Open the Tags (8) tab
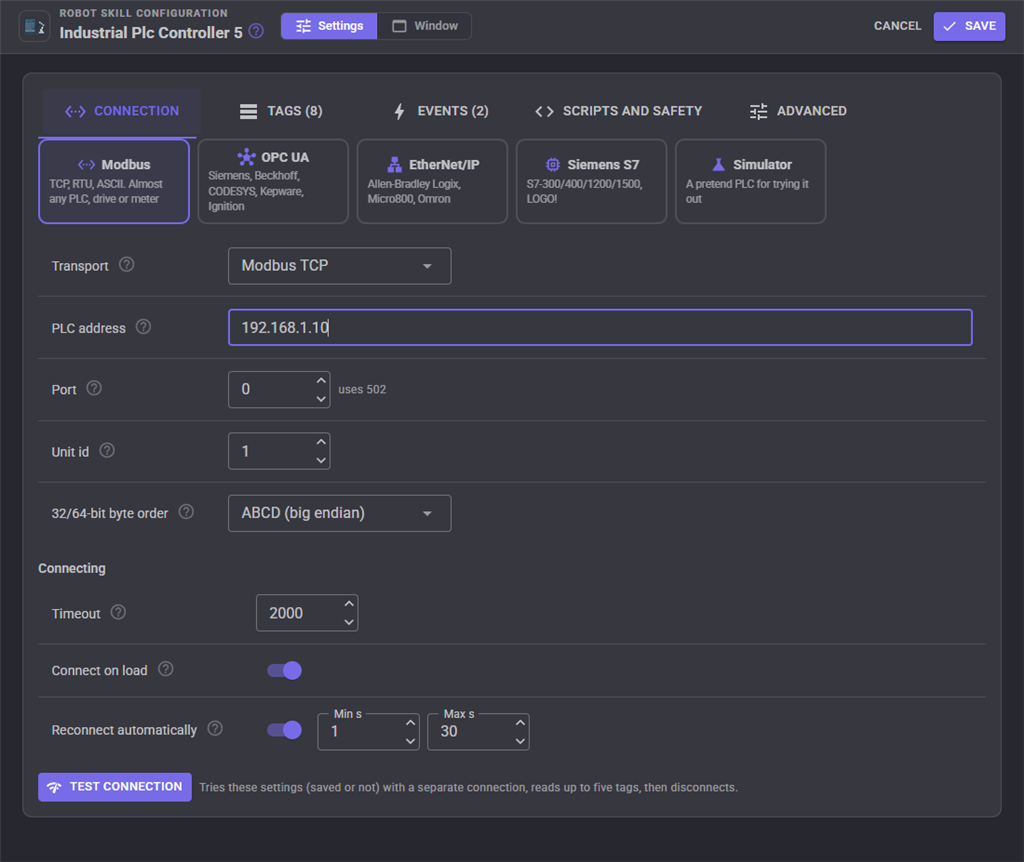1024x862 pixels. [281, 111]
